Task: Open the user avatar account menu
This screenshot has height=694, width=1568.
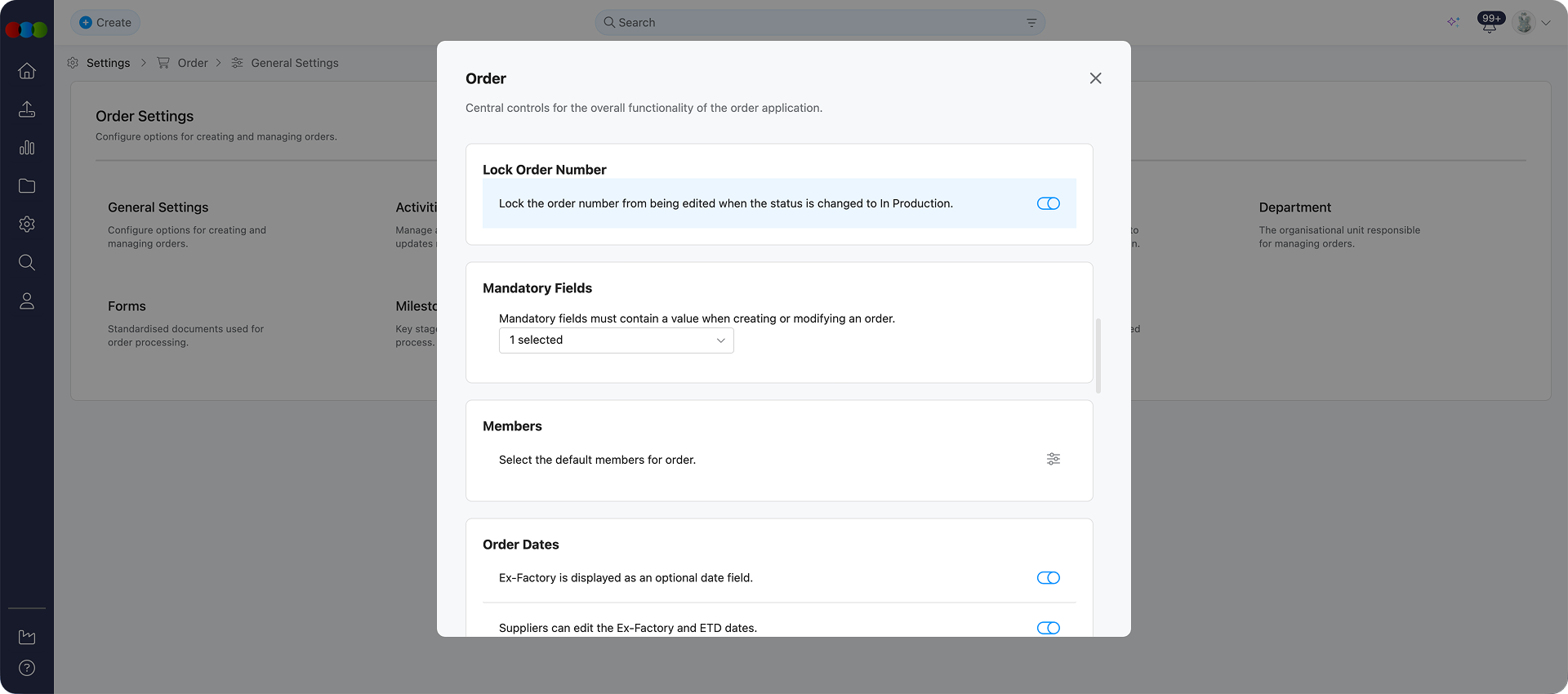Action: click(1531, 23)
